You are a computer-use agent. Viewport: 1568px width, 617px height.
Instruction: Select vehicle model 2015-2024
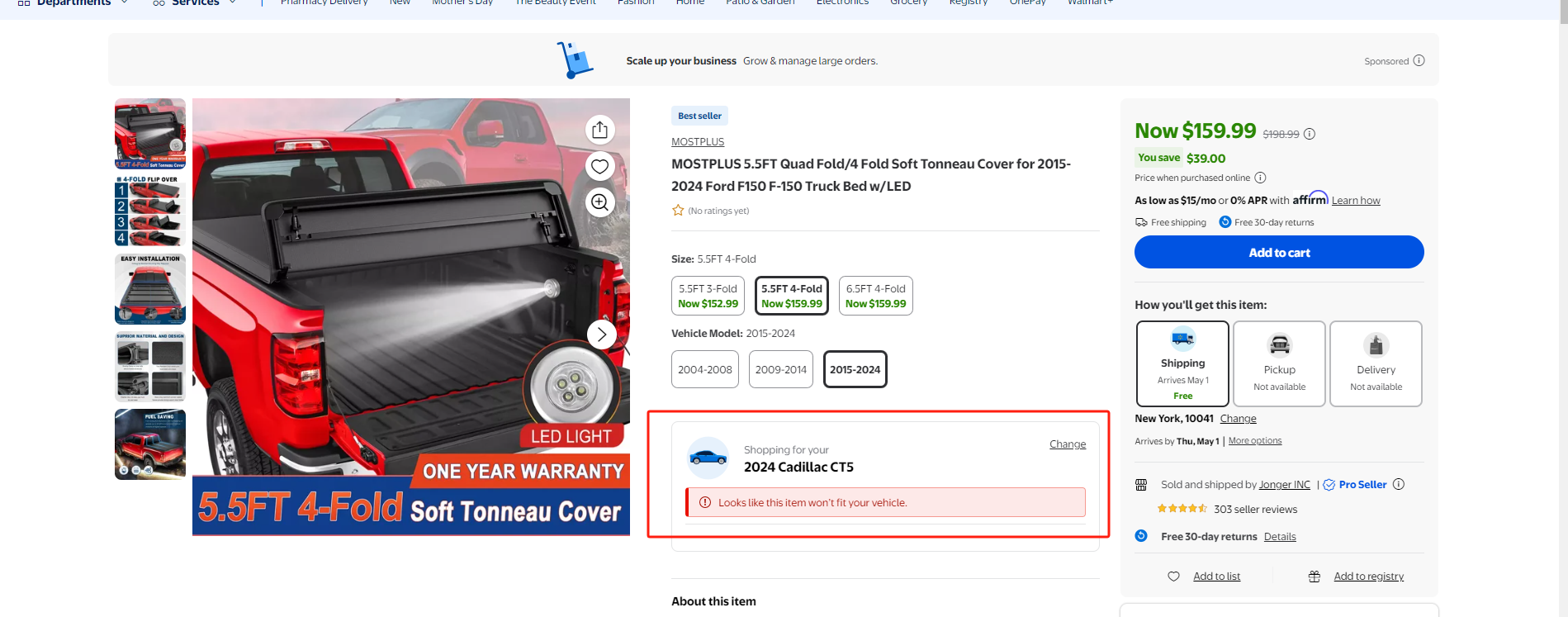tap(855, 369)
